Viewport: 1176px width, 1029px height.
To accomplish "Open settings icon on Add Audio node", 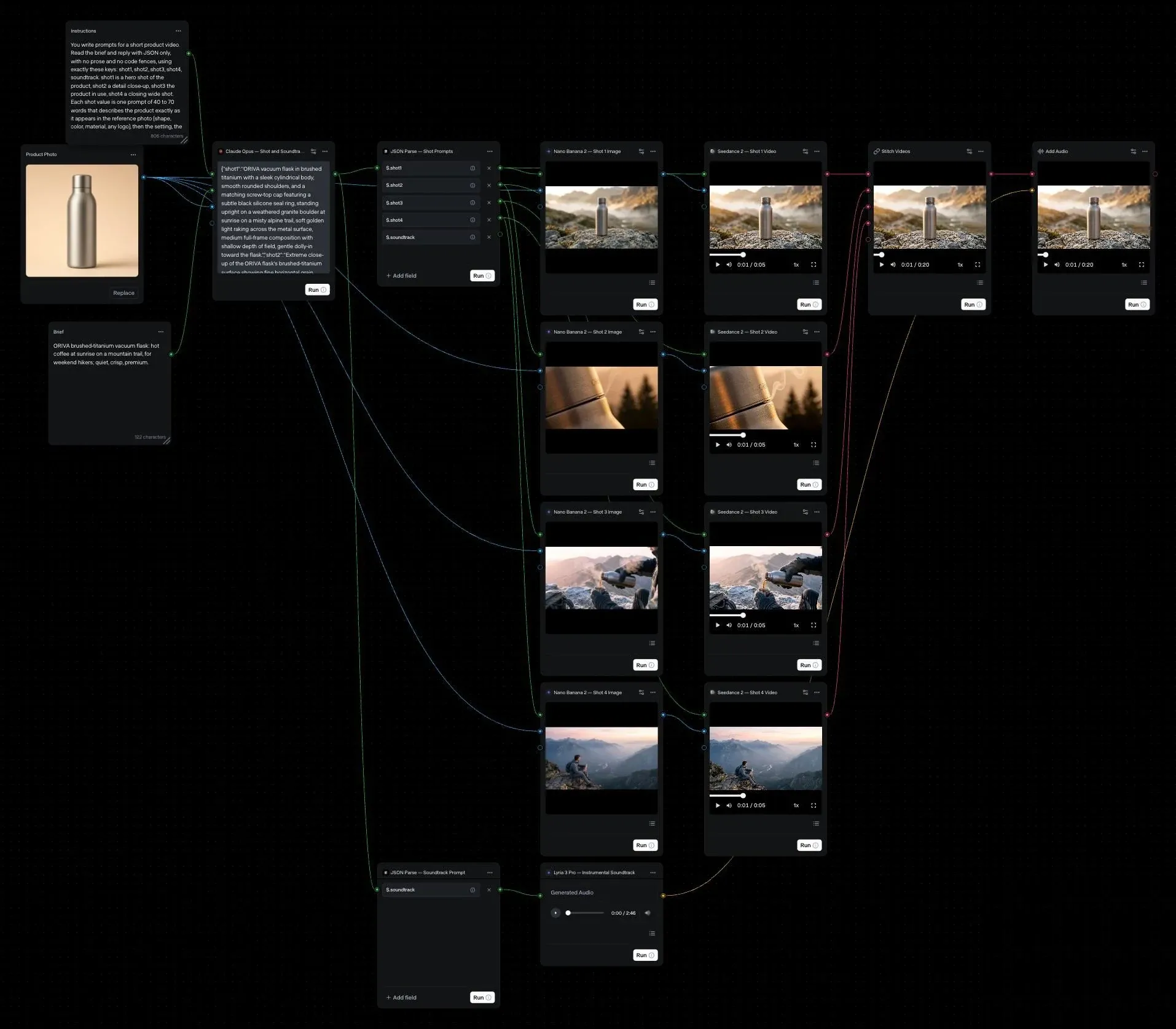I will pyautogui.click(x=1133, y=151).
